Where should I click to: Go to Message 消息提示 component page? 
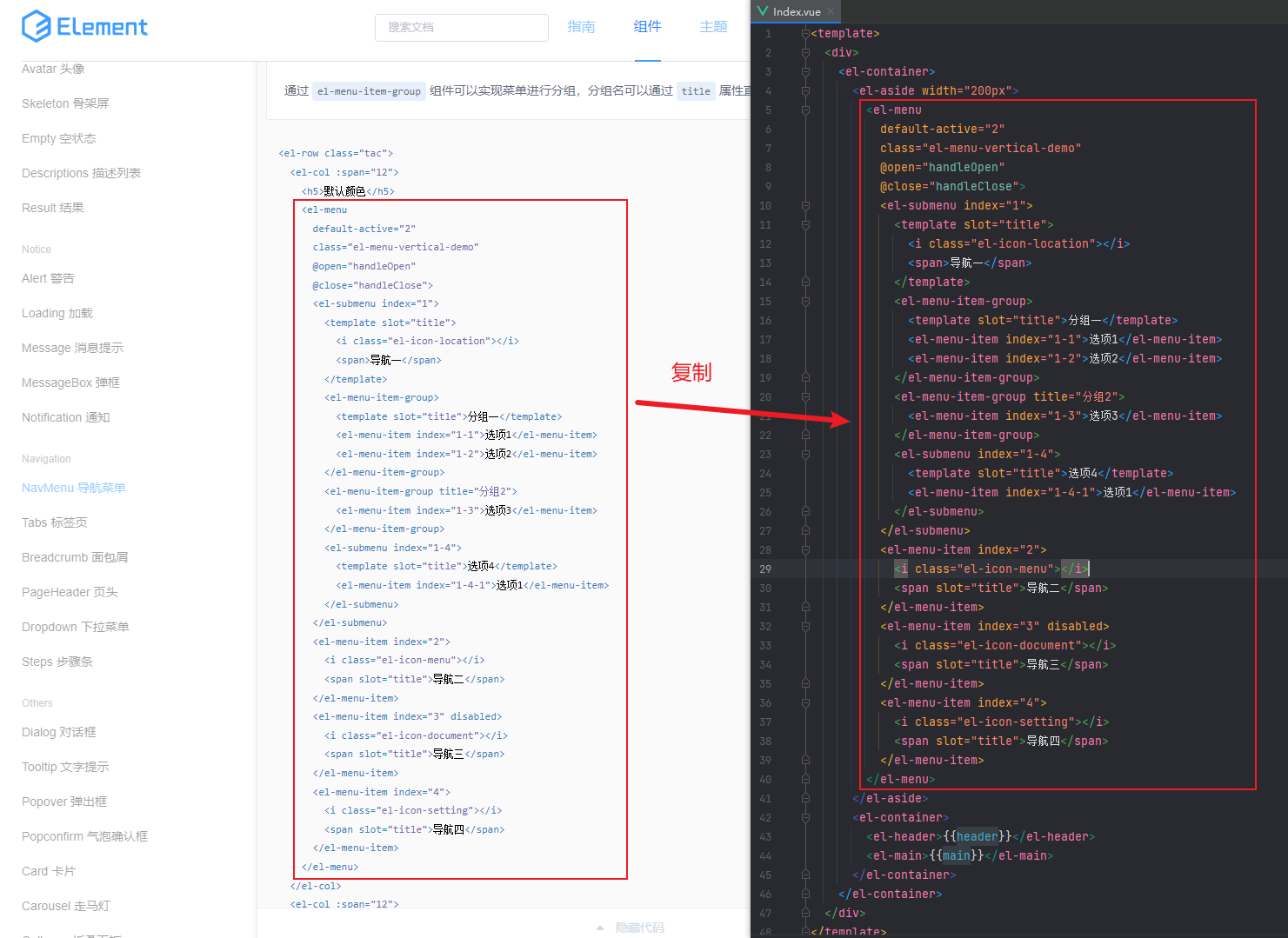72,348
